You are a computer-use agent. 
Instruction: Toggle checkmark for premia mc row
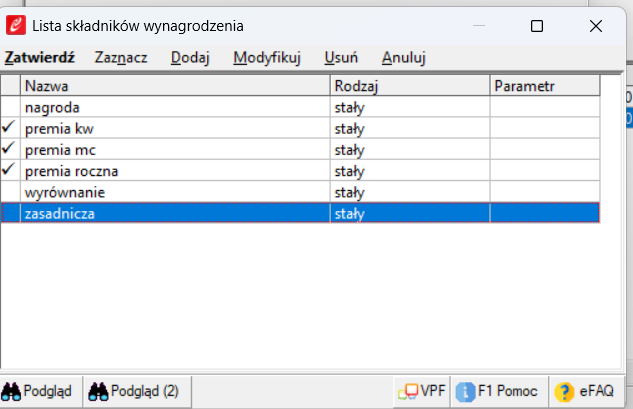click(10, 149)
